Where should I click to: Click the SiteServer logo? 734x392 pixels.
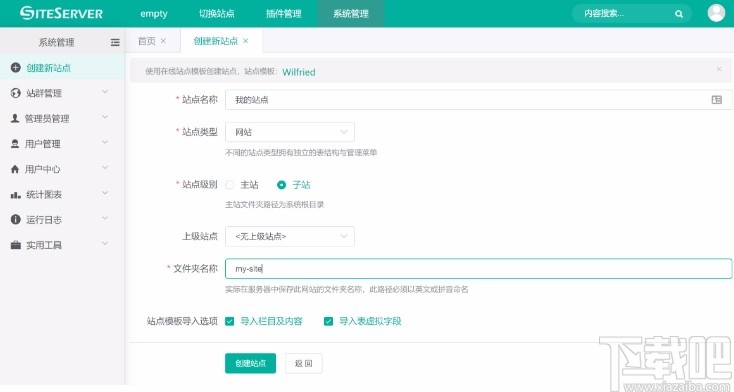click(x=61, y=13)
